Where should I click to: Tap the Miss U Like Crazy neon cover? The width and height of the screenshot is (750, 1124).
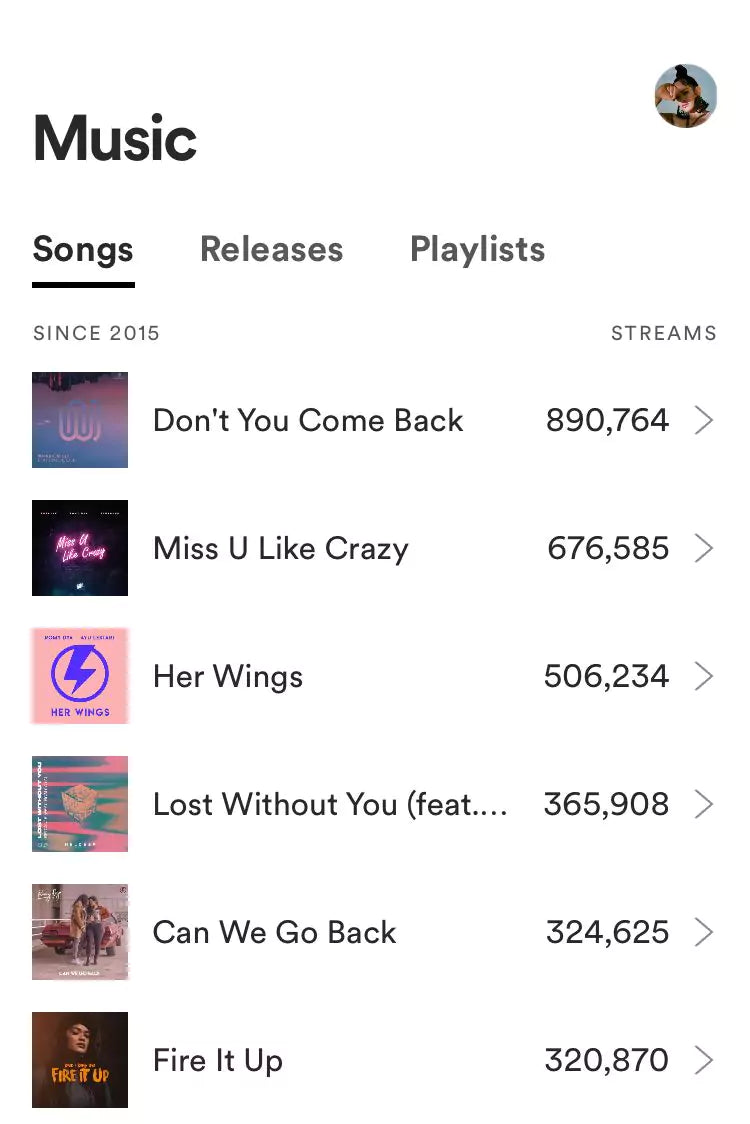(80, 548)
